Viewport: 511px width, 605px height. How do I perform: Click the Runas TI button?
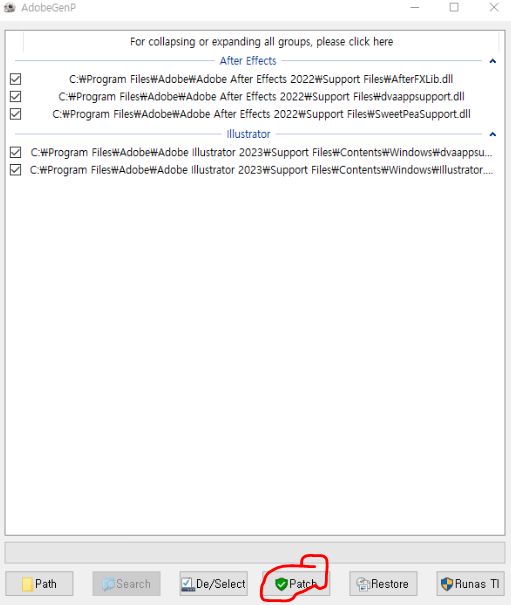coord(470,583)
